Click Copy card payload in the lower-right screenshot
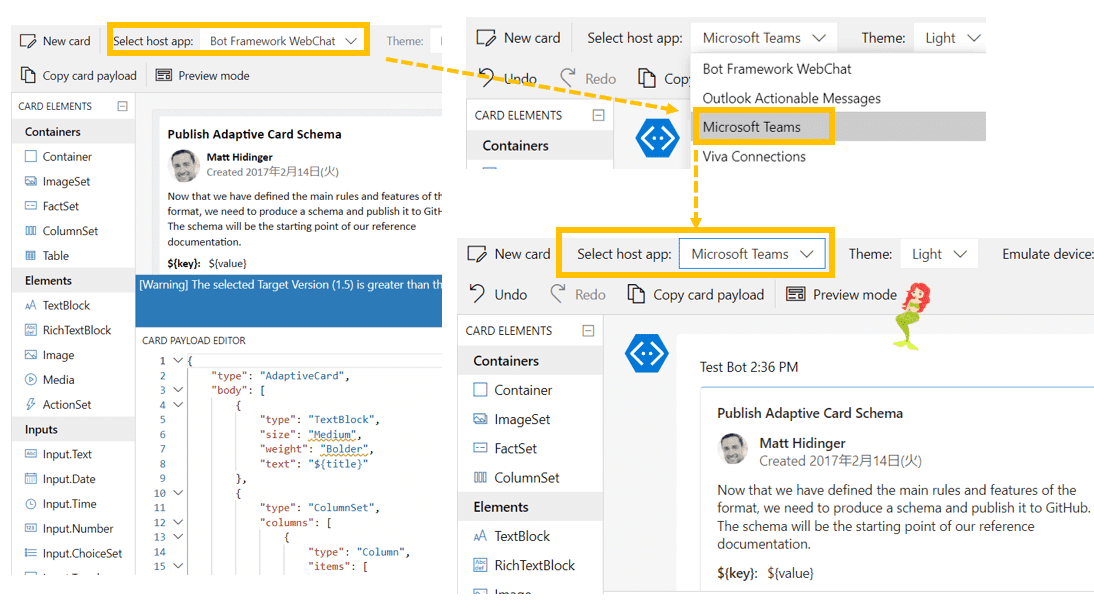Screen dimensions: 1094x604 (696, 294)
